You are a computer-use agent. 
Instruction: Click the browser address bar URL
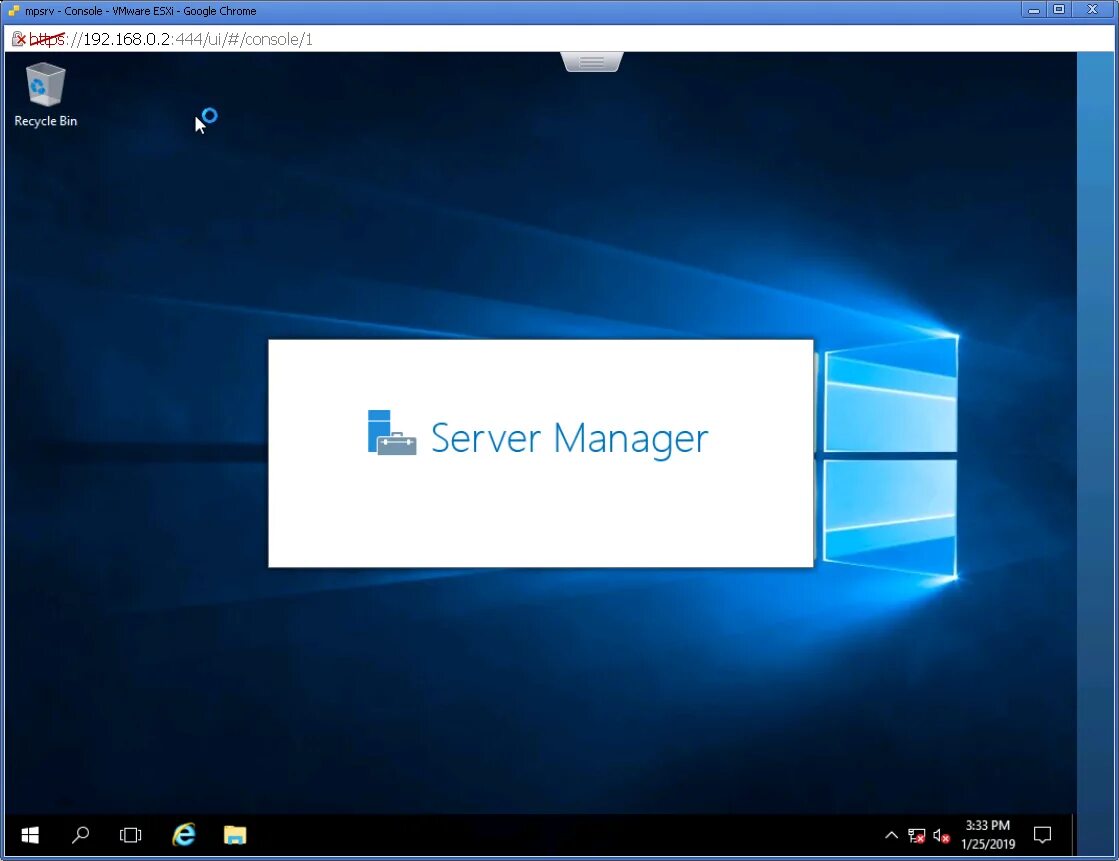(171, 39)
